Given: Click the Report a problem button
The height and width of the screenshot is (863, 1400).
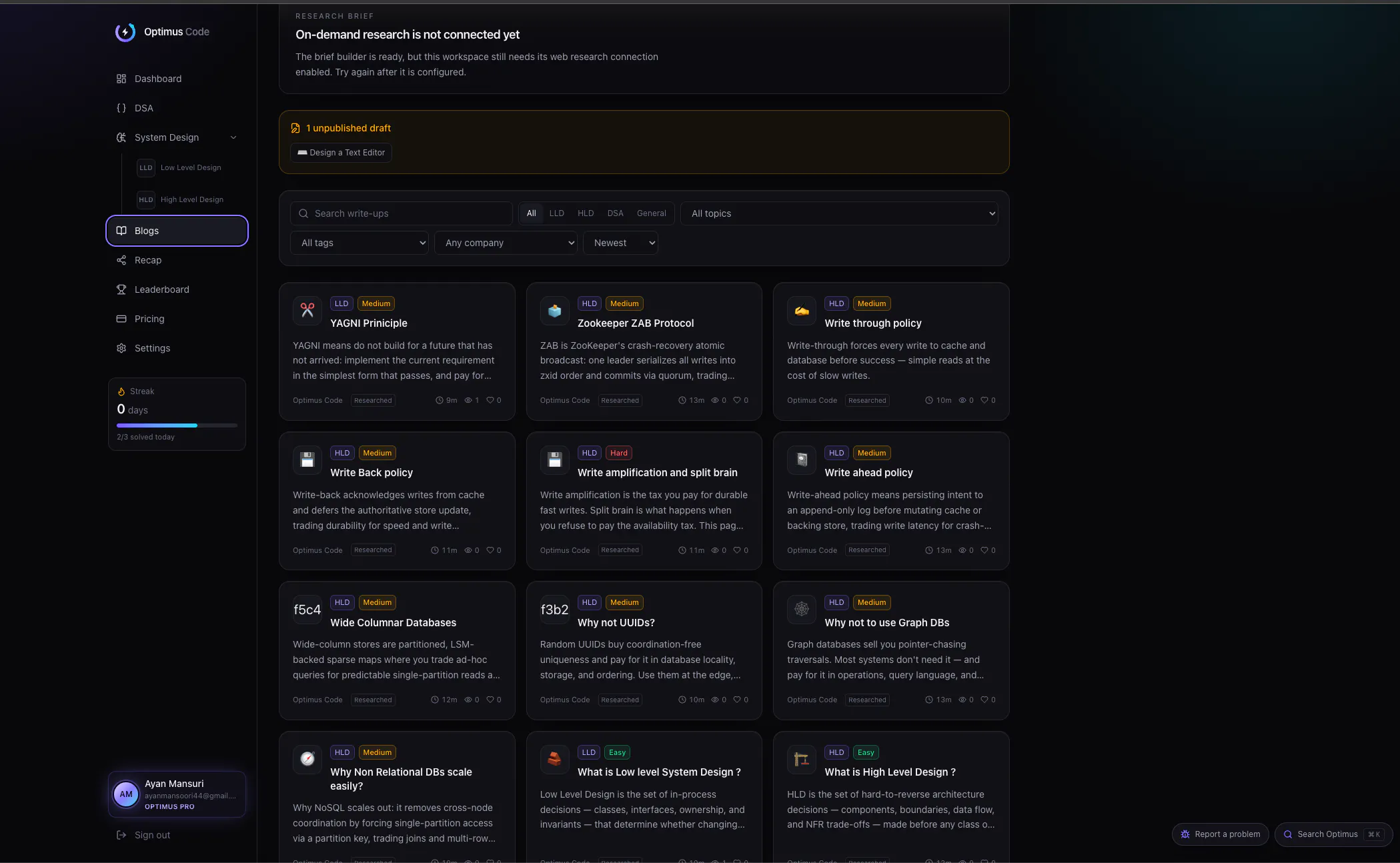Looking at the screenshot, I should coord(1221,834).
